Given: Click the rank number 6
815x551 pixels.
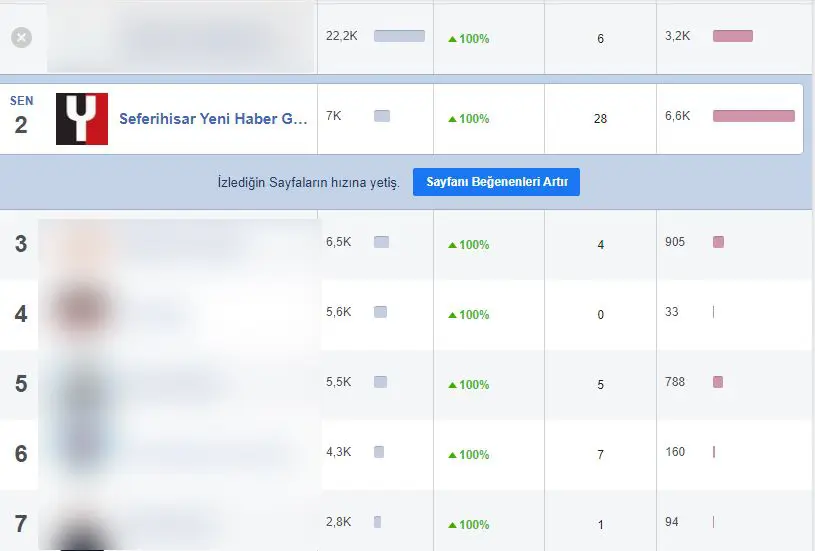Looking at the screenshot, I should (x=21, y=454).
